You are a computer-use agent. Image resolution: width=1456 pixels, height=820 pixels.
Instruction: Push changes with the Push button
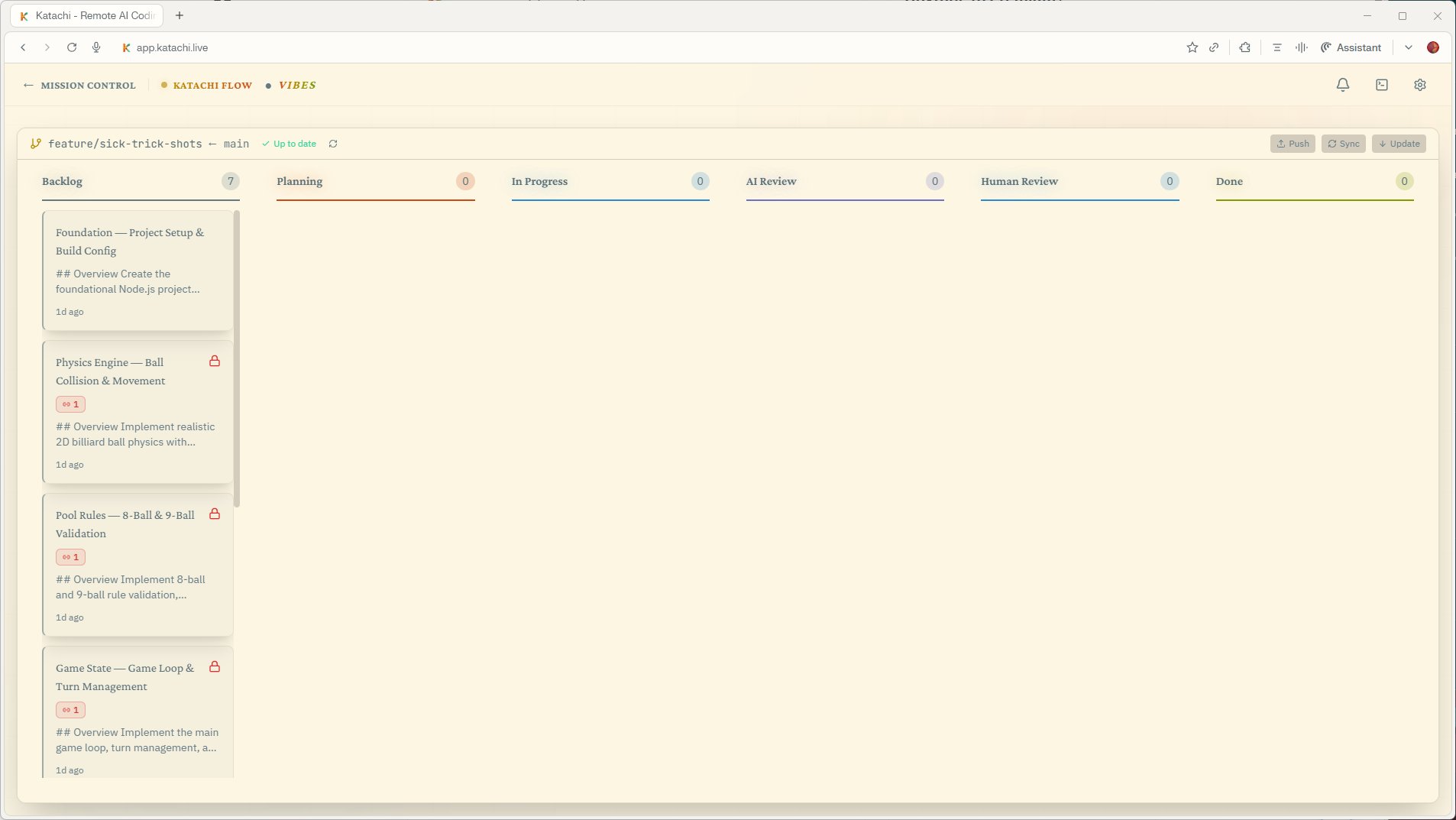pos(1292,144)
